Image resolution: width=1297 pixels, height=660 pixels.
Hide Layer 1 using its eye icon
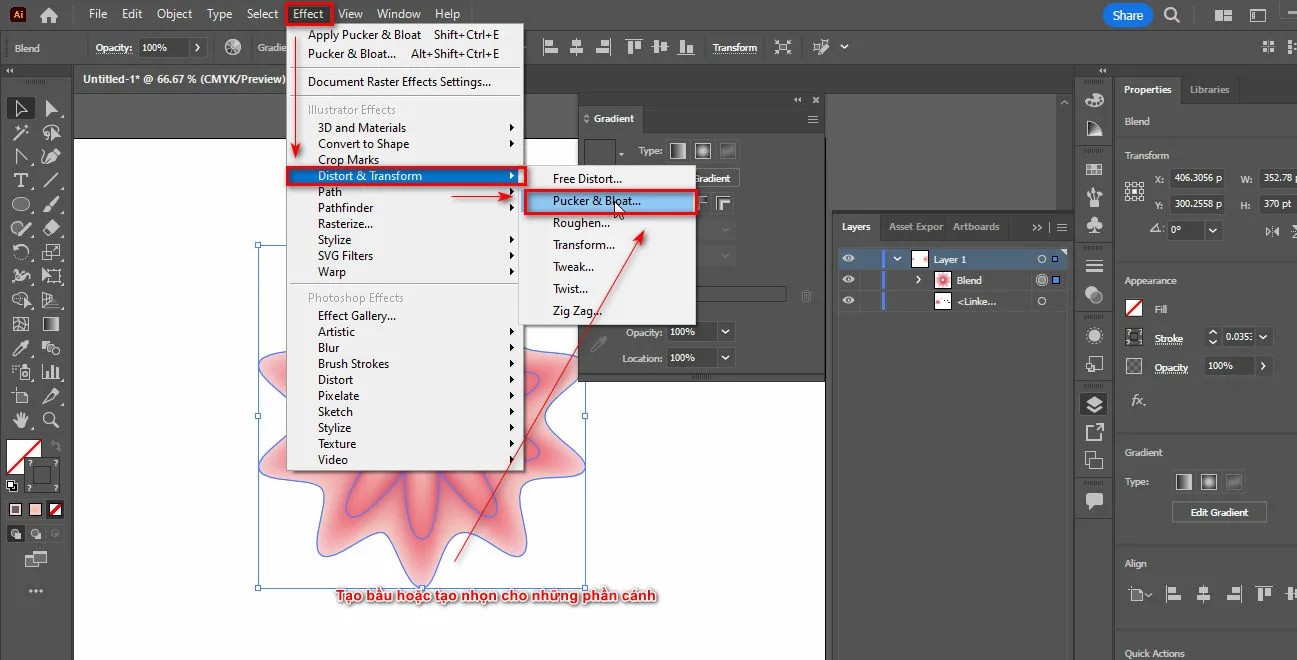pos(848,259)
